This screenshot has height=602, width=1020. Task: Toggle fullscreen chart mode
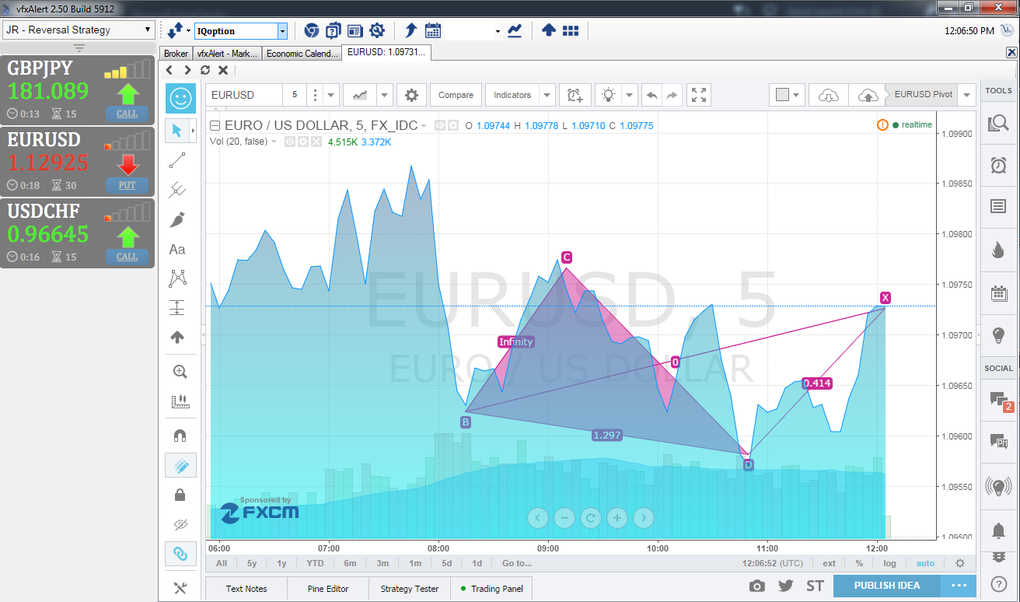(699, 95)
